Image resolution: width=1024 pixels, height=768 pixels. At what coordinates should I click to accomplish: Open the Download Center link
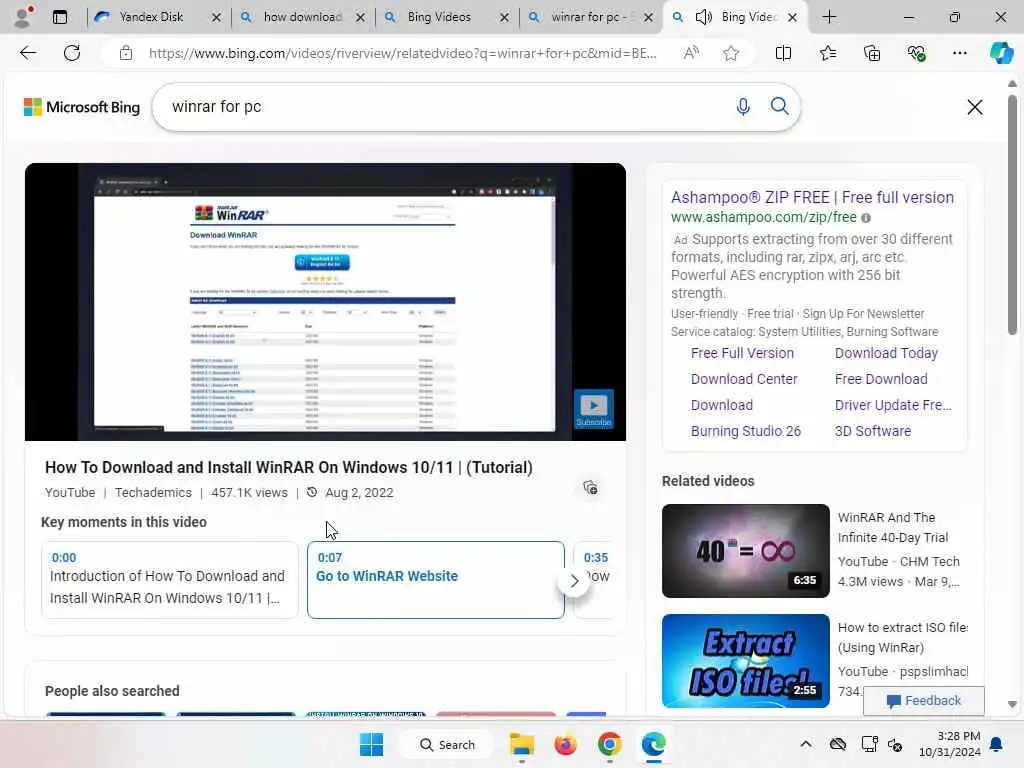click(744, 379)
